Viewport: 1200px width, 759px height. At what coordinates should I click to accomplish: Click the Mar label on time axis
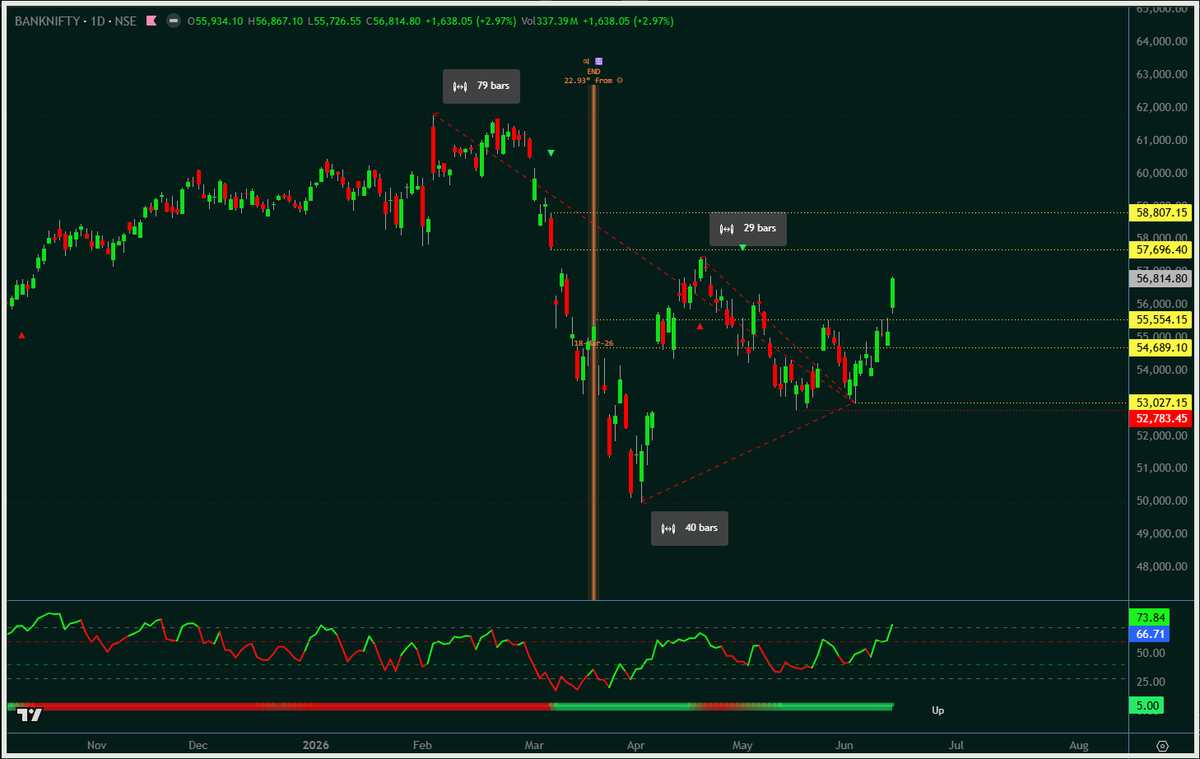pos(534,746)
